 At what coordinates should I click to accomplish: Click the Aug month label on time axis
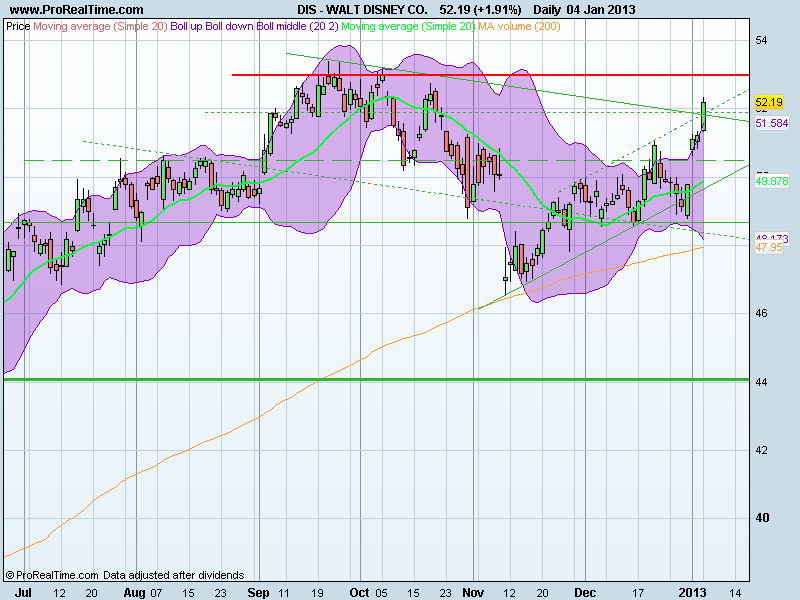(134, 593)
